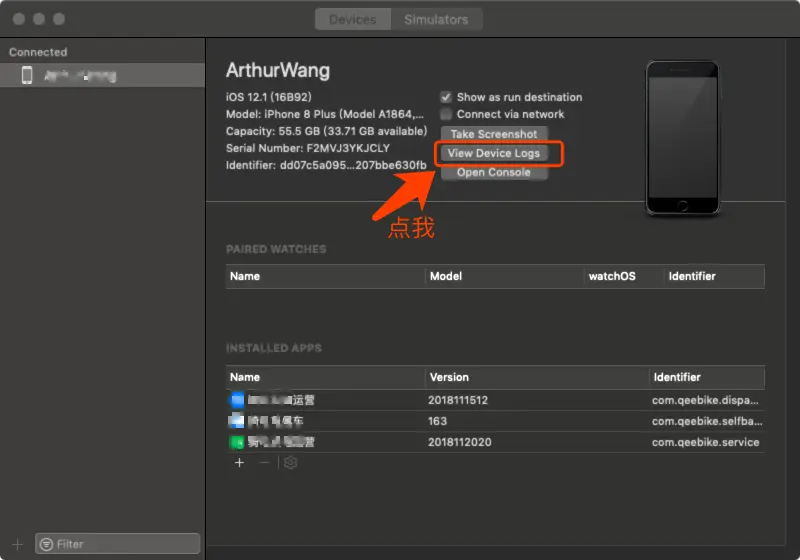Image resolution: width=800 pixels, height=560 pixels.
Task: Click Open Console button
Action: (x=494, y=172)
